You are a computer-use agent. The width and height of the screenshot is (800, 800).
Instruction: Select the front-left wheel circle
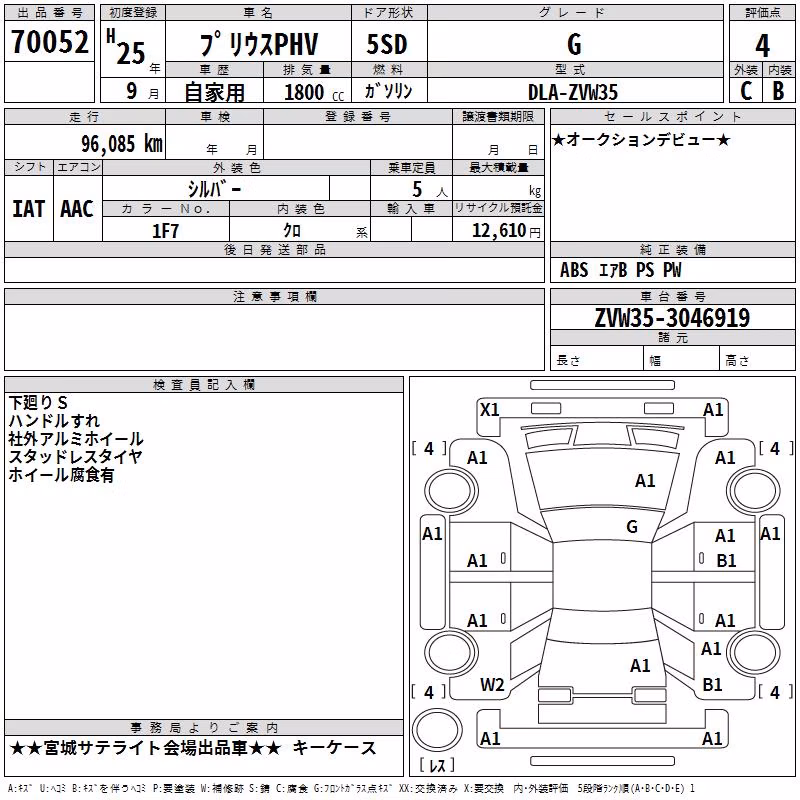(x=451, y=491)
